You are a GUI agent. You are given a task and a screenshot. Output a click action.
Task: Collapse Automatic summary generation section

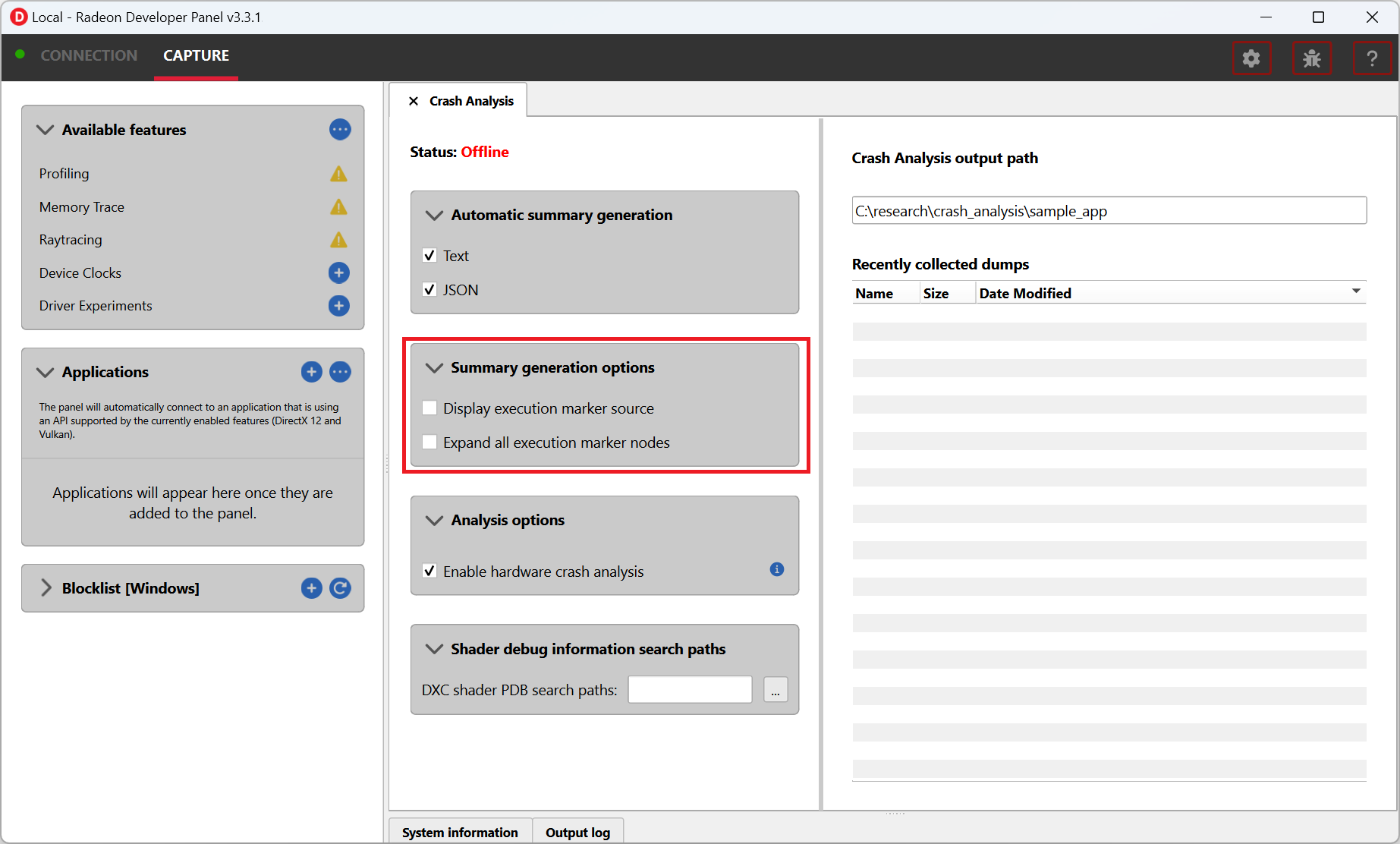coord(434,216)
